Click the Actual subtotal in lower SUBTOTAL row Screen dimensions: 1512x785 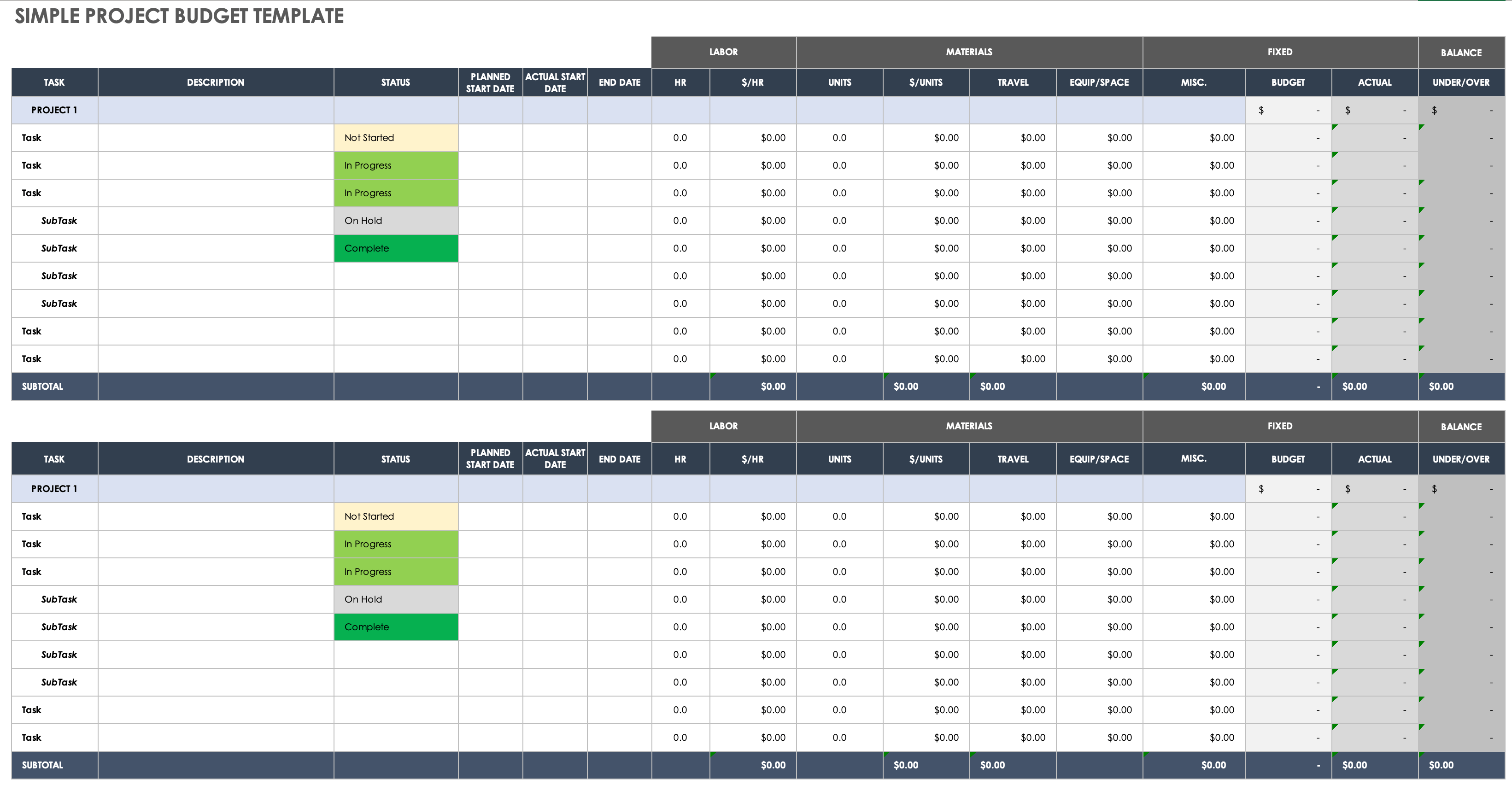1375,765
